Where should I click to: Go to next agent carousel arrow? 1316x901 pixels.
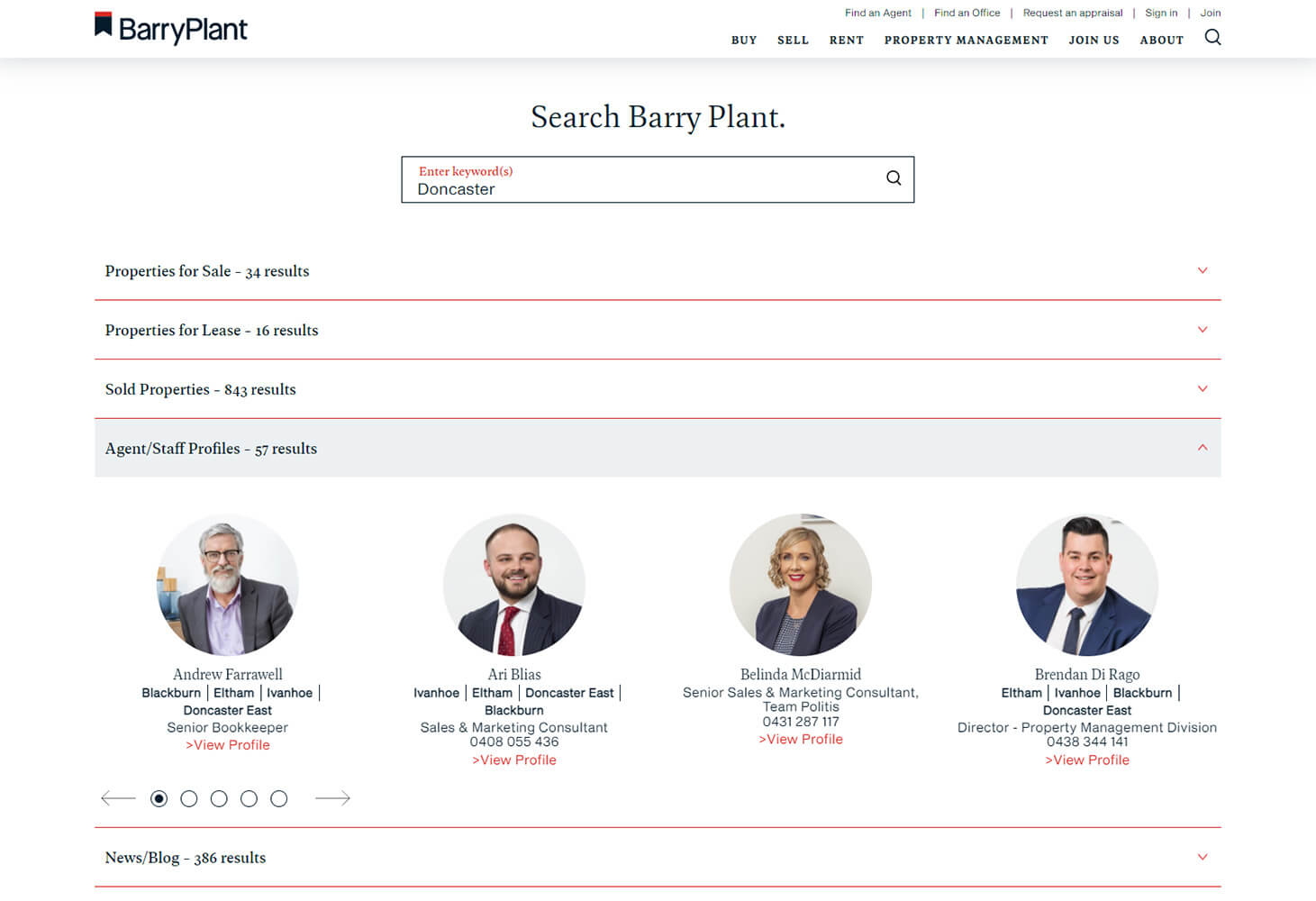click(332, 798)
